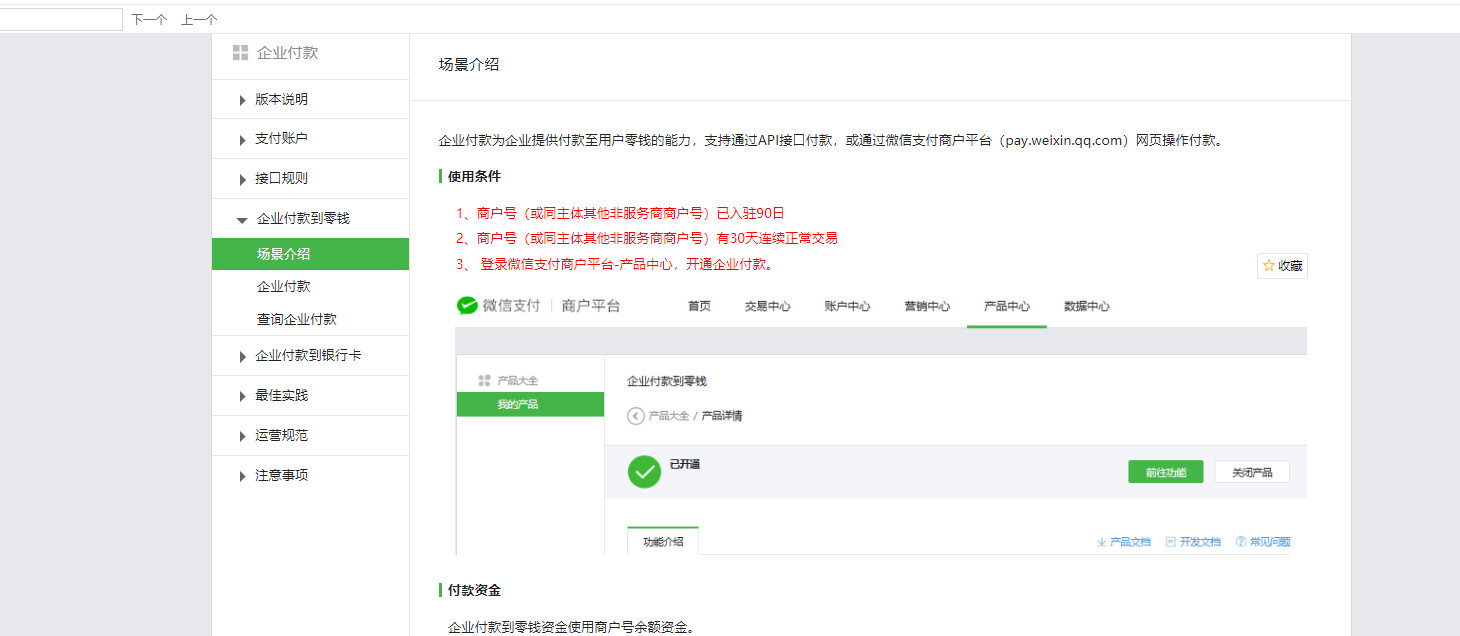This screenshot has height=636, width=1460.
Task: Click the star 收藏 bookmark button
Action: [1282, 266]
